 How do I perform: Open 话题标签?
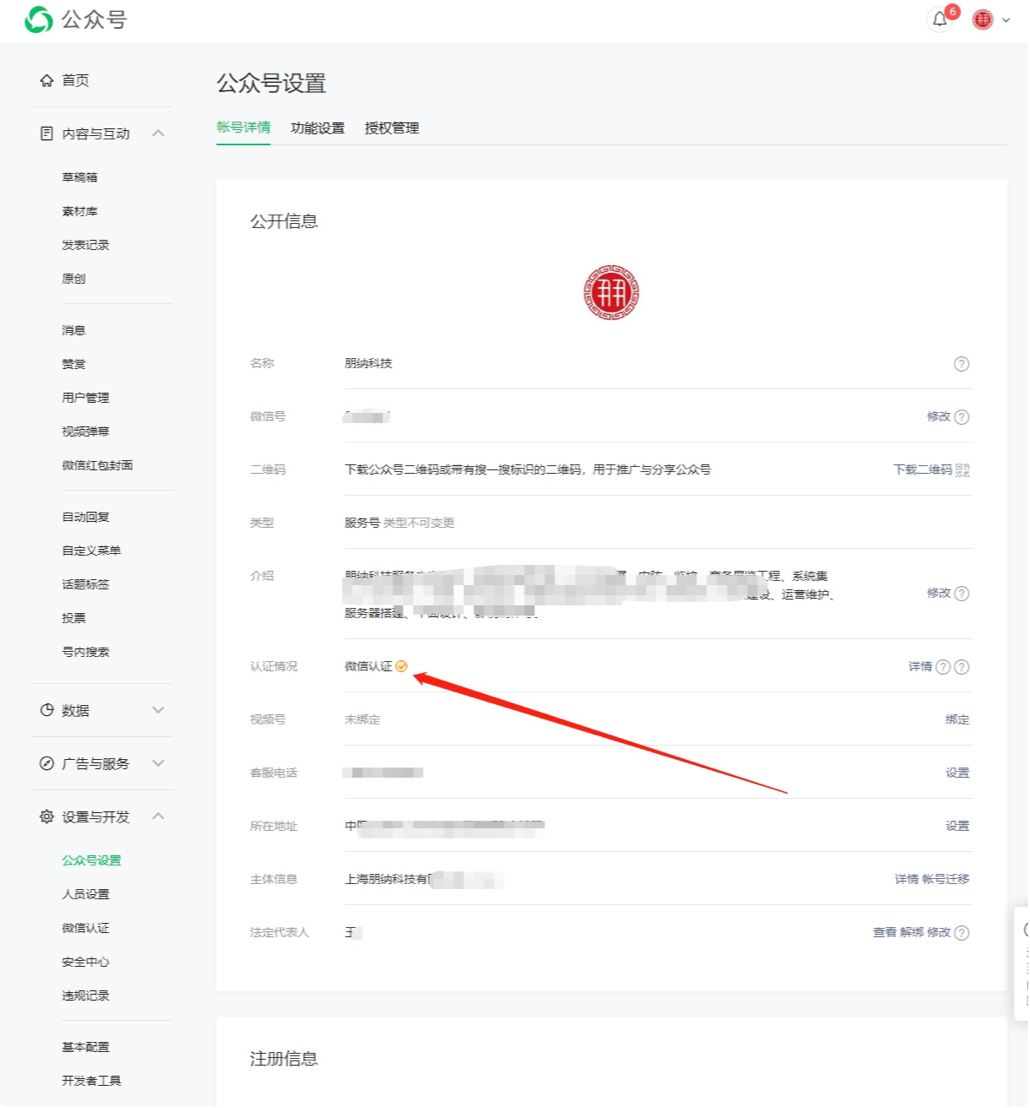pyautogui.click(x=85, y=584)
